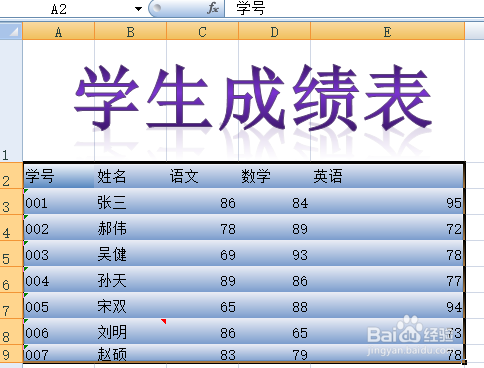Click the Insert Function fx button
Image resolution: width=484 pixels, height=368 pixels.
click(x=213, y=8)
